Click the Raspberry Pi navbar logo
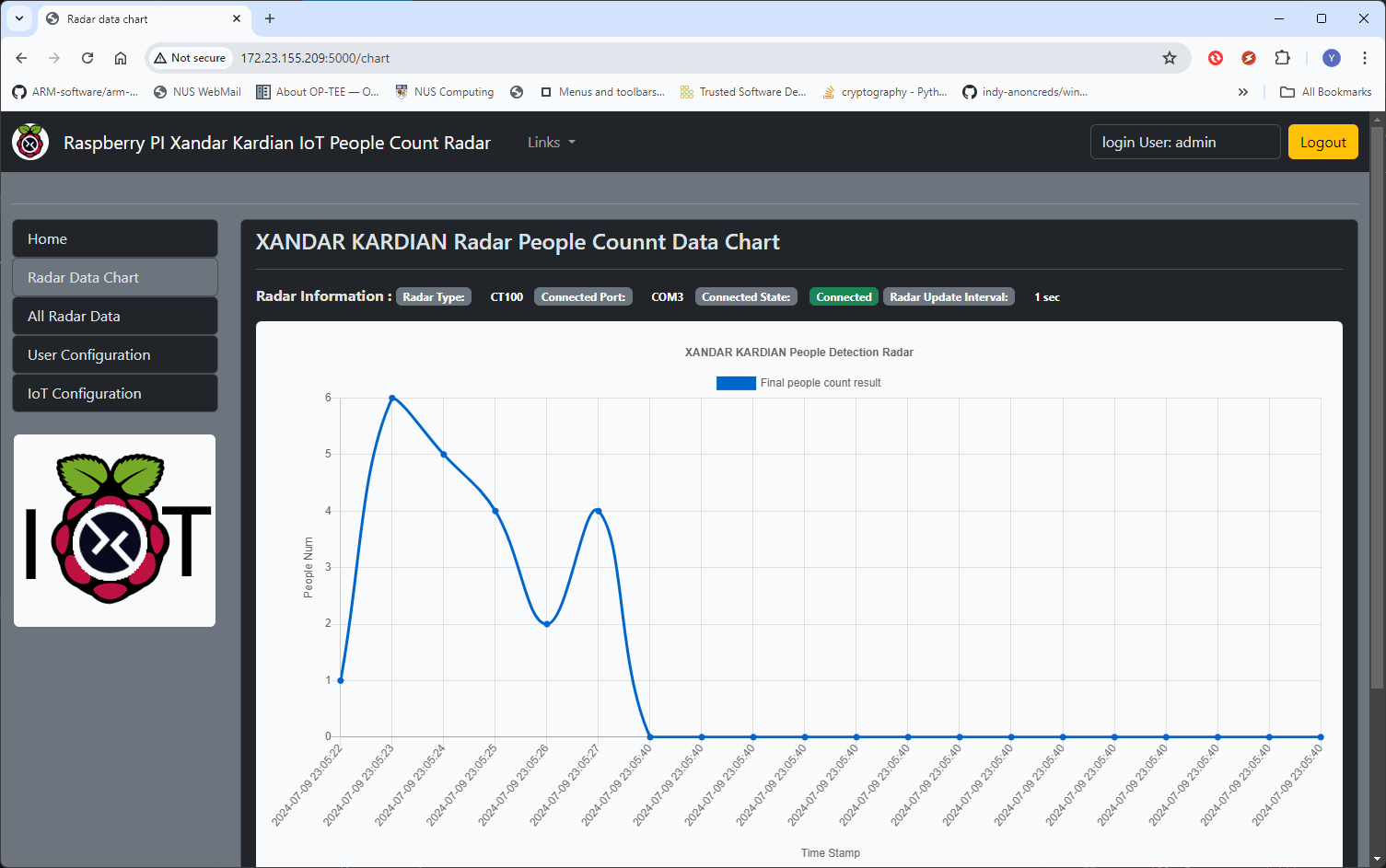 coord(30,142)
